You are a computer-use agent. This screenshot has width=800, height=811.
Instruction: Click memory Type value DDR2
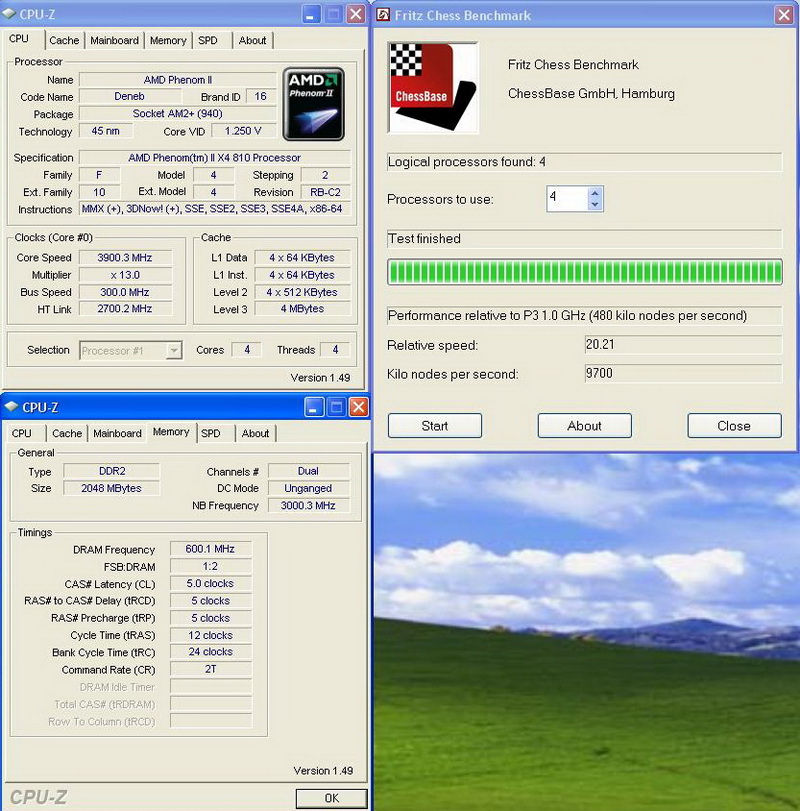[112, 471]
